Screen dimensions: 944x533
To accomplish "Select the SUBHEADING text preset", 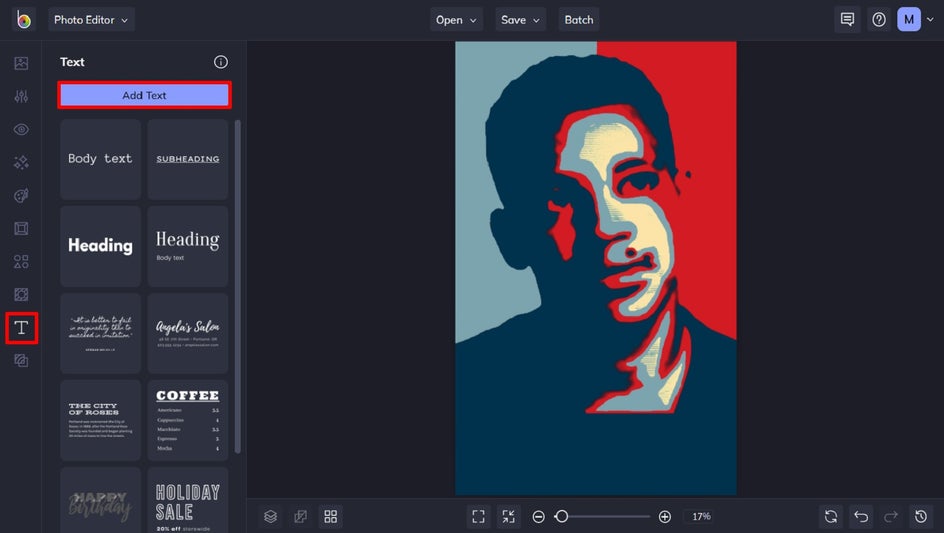I will point(188,159).
